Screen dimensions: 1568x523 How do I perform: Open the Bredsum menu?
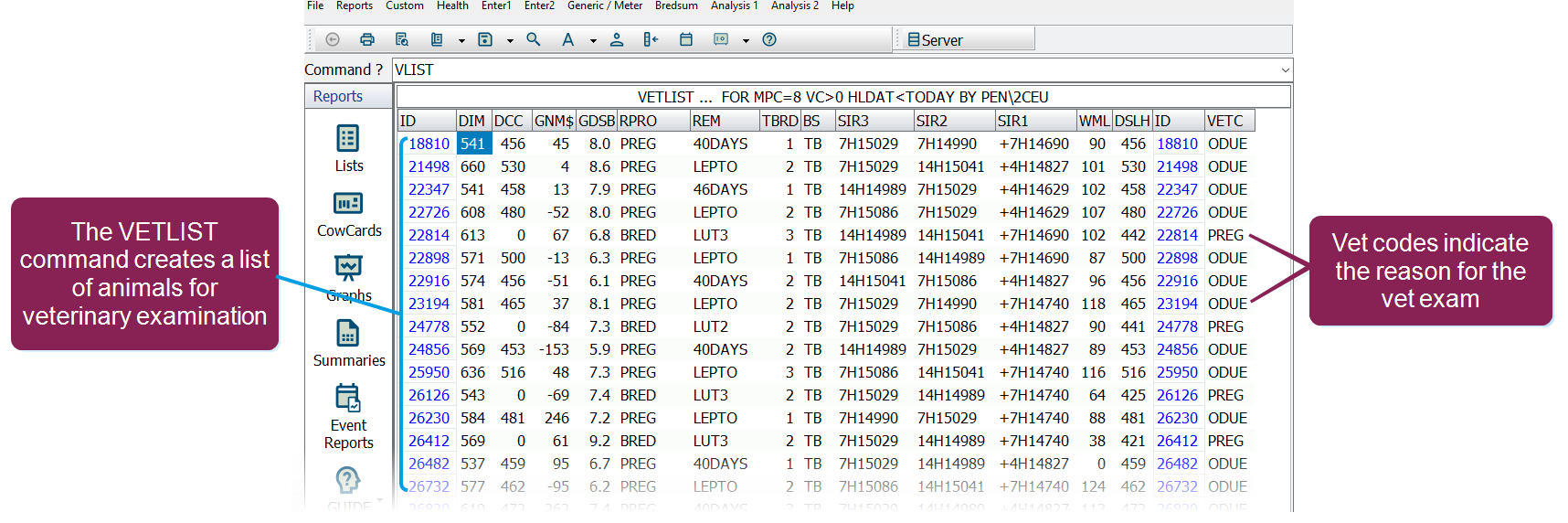pos(676,5)
